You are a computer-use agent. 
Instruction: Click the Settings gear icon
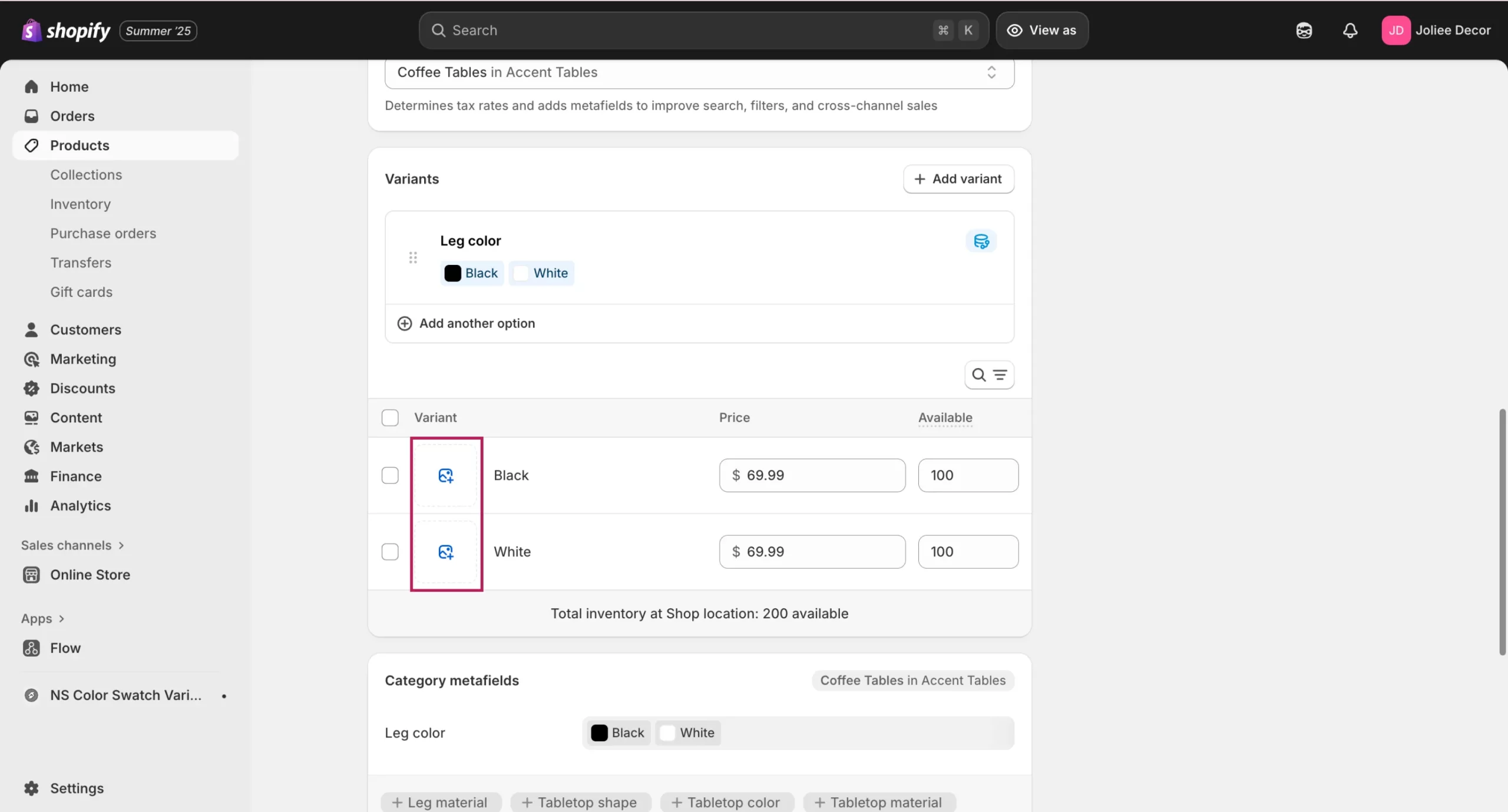(x=31, y=788)
